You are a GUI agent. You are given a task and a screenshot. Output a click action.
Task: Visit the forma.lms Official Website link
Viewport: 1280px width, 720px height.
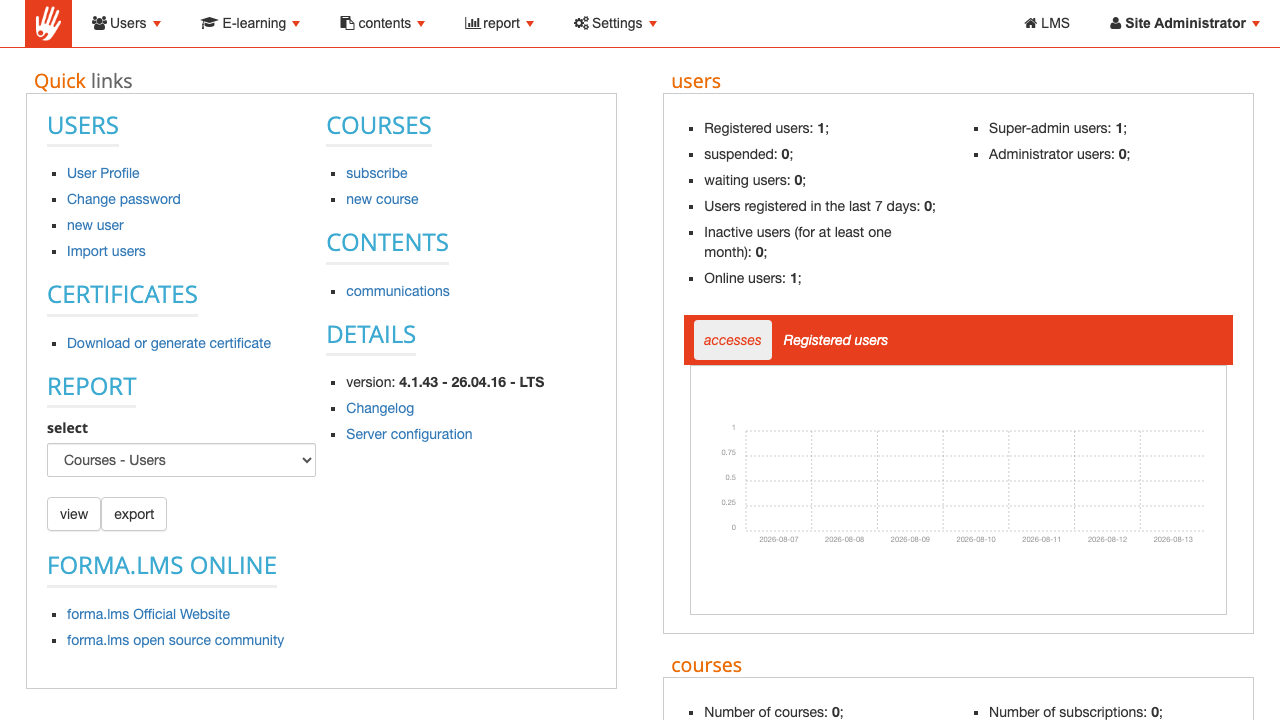click(x=148, y=614)
